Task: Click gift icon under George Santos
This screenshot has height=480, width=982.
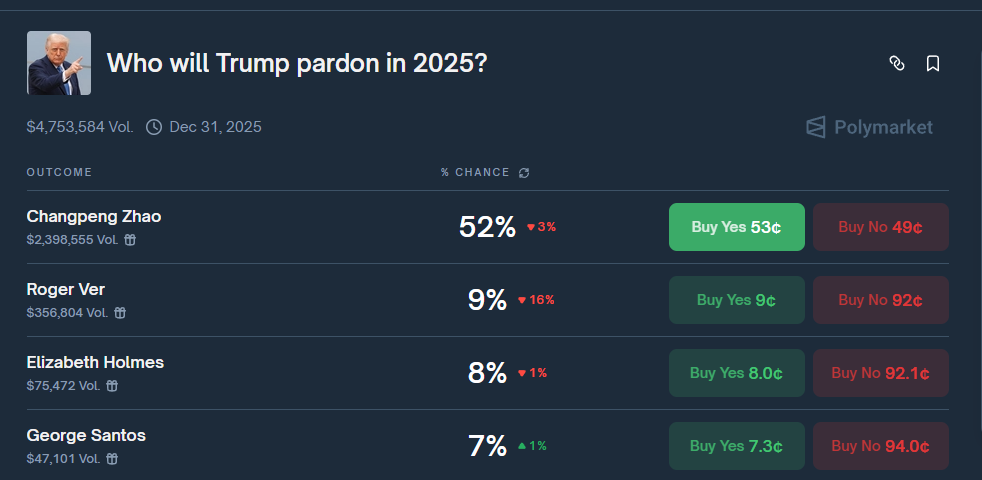Action: pyautogui.click(x=112, y=459)
